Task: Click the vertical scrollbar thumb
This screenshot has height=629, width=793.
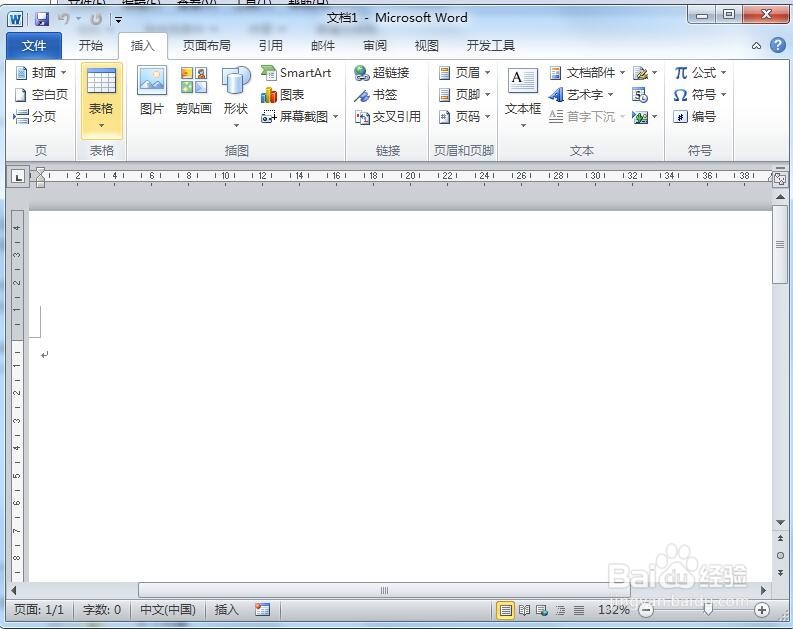Action: click(780, 245)
